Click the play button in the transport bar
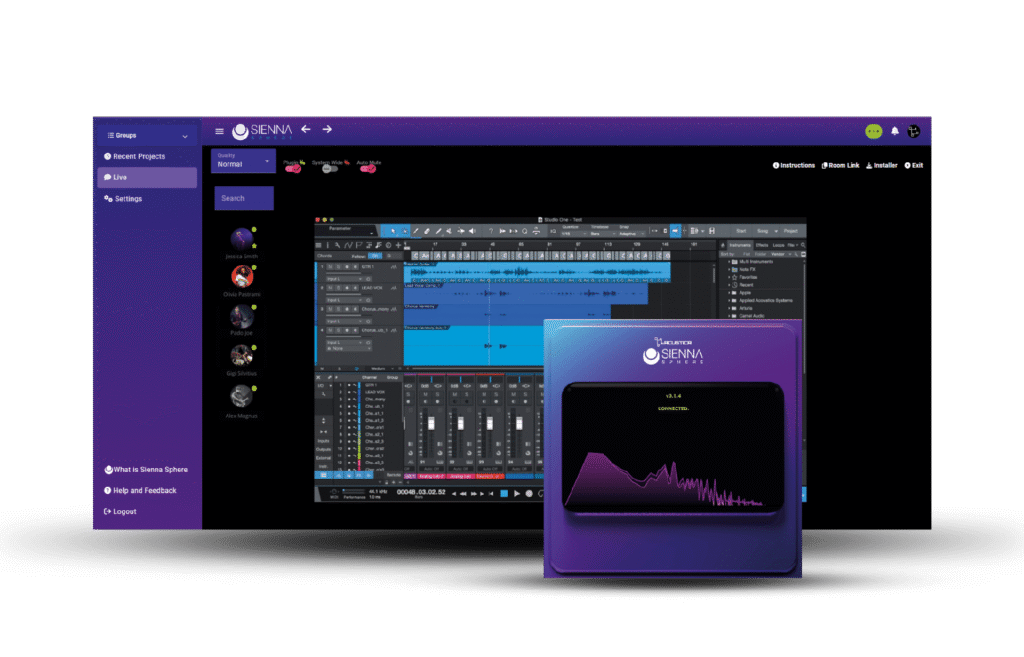This screenshot has height=657, width=1024. [x=517, y=494]
